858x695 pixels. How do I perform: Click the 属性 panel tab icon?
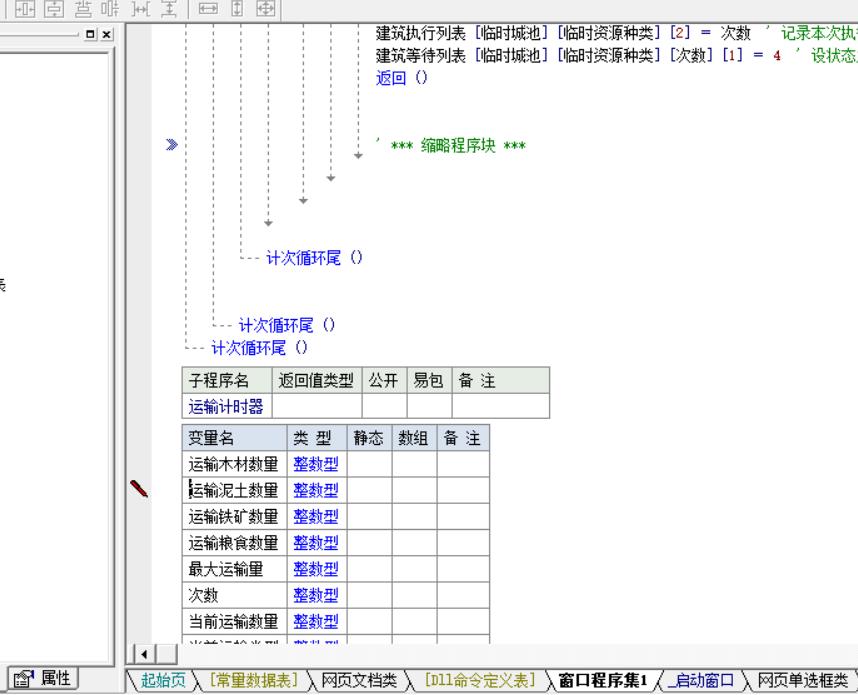(x=23, y=679)
